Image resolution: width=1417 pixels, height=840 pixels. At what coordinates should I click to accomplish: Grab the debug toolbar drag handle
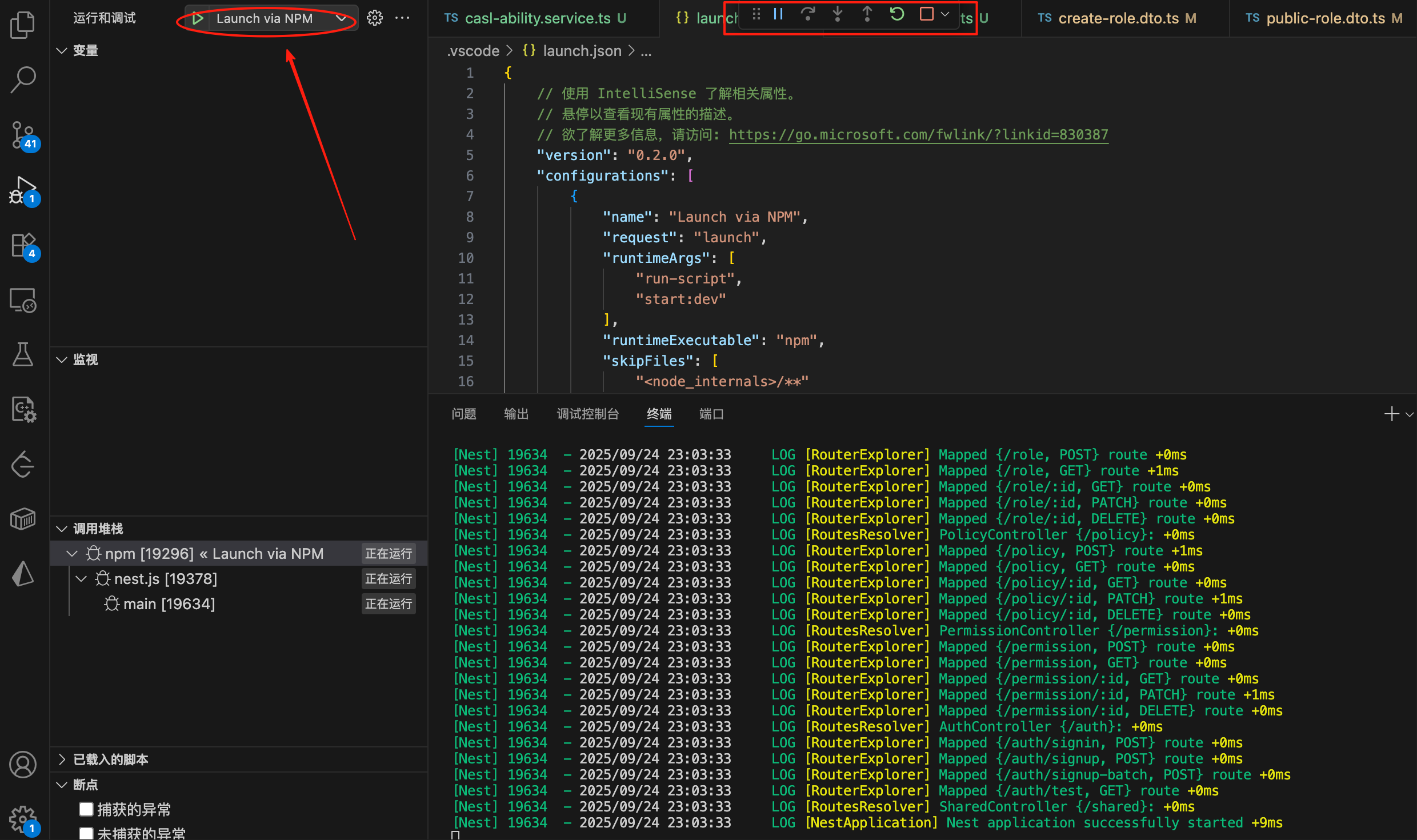coord(756,14)
